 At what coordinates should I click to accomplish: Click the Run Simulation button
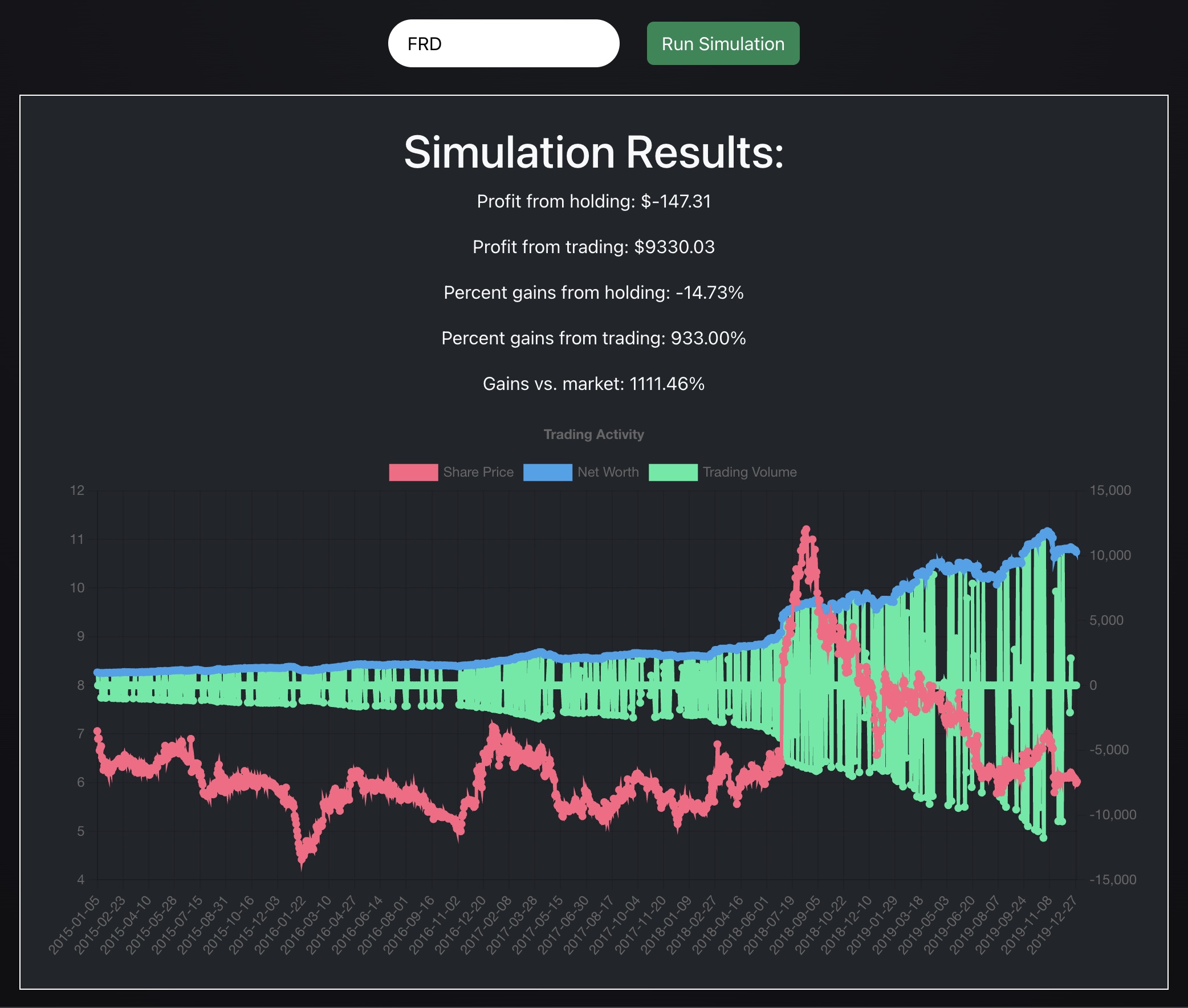pos(722,43)
